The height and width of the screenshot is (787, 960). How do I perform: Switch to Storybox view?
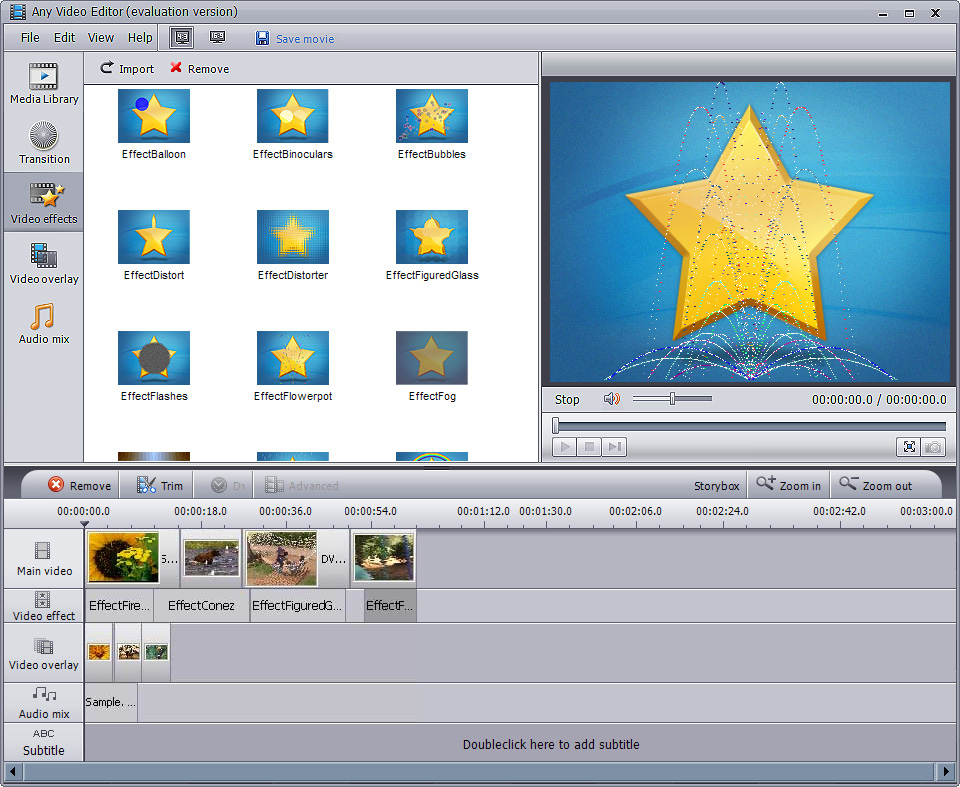pyautogui.click(x=716, y=486)
